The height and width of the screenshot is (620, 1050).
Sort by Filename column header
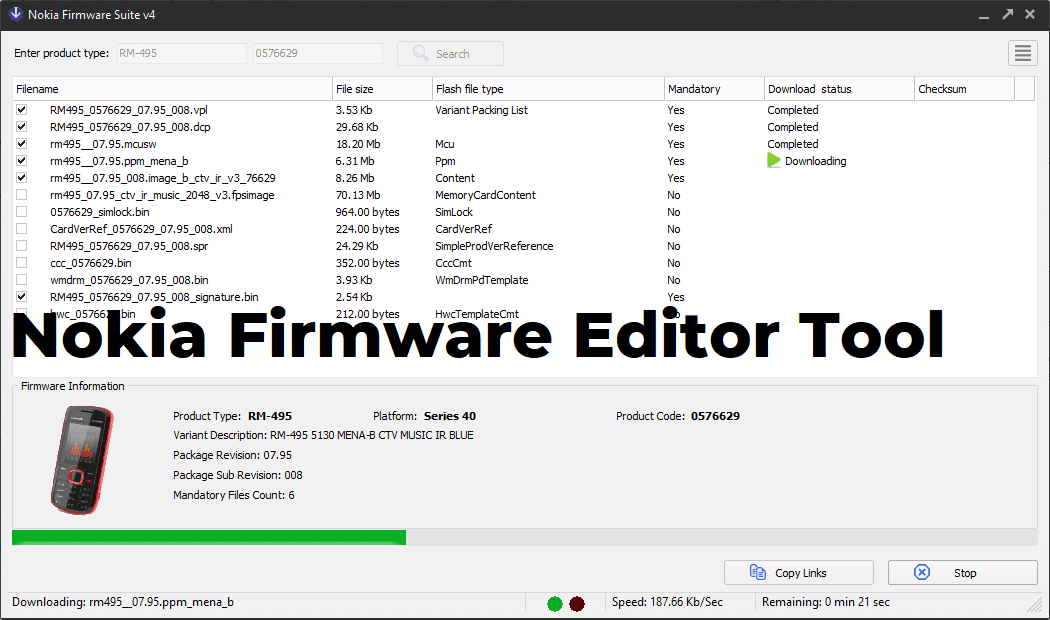point(173,89)
